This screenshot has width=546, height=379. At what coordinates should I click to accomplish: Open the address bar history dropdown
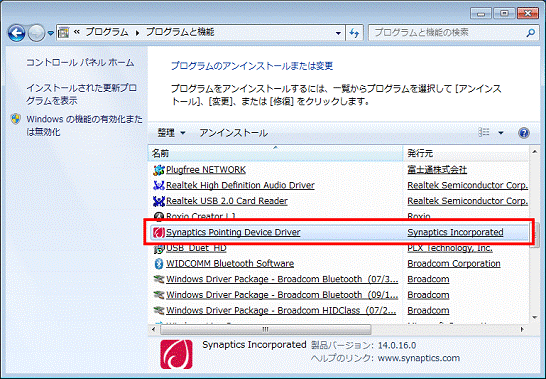coord(338,33)
